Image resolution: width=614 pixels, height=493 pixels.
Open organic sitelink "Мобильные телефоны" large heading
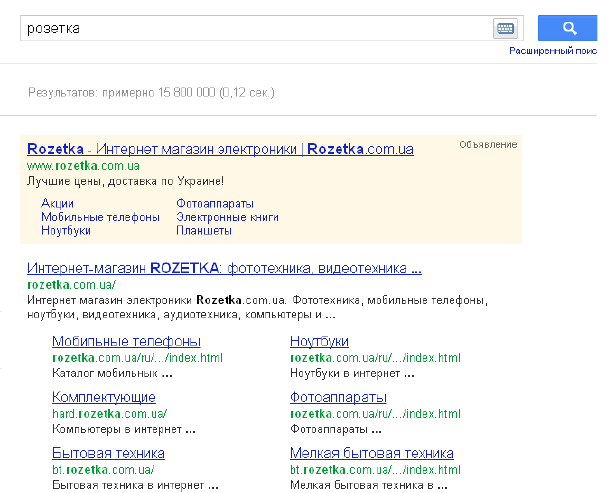[x=126, y=341]
